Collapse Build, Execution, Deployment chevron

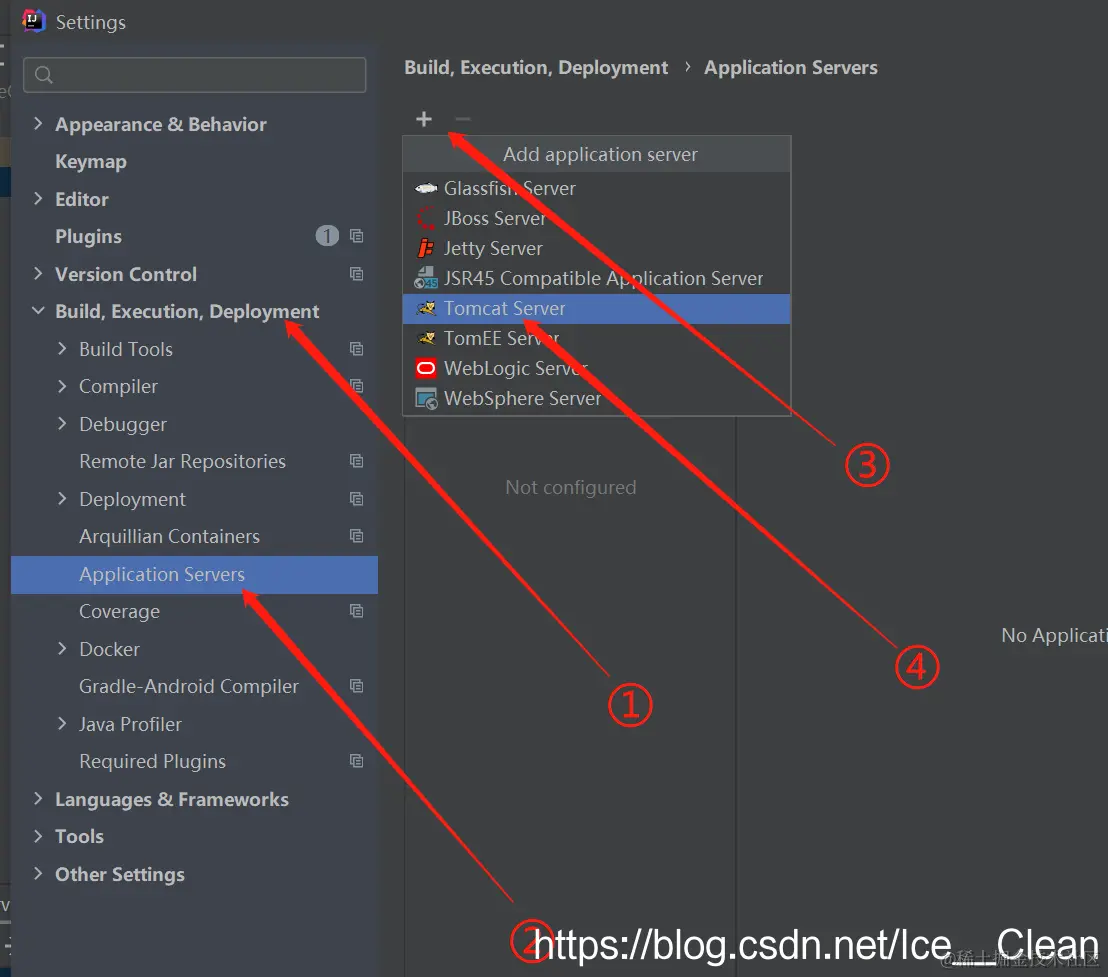pyautogui.click(x=38, y=310)
